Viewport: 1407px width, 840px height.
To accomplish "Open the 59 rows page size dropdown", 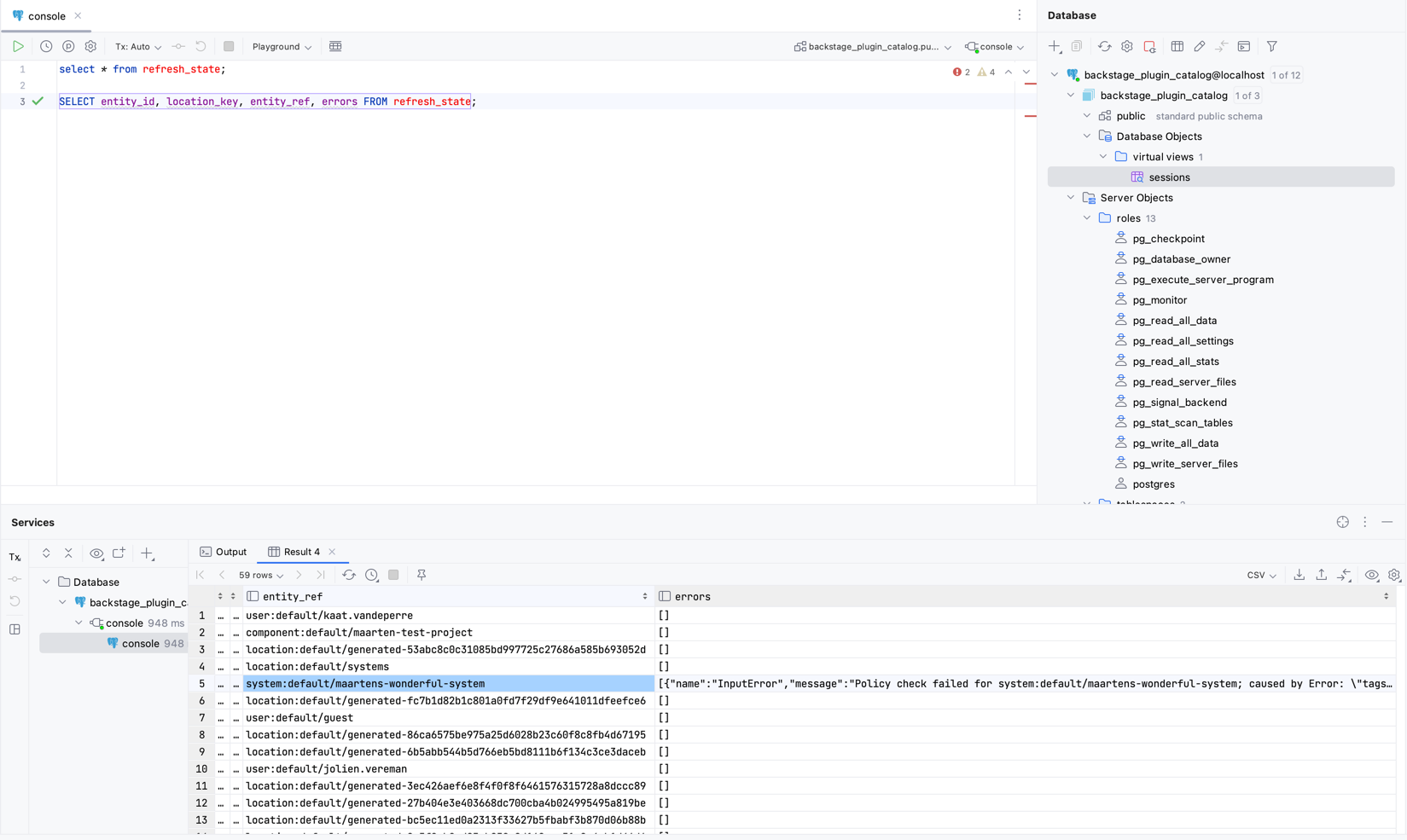I will (x=261, y=576).
